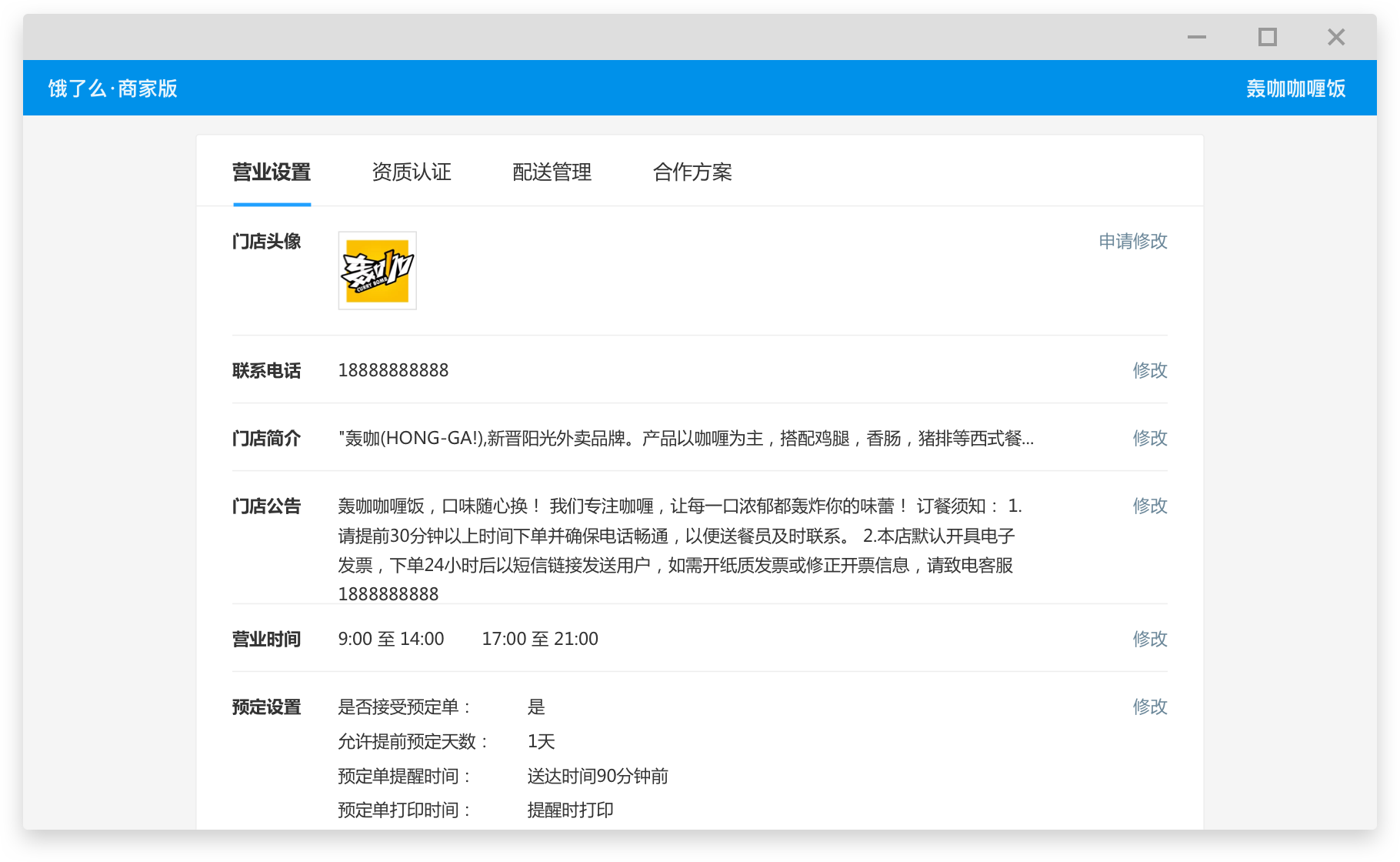Viewport: 1400px width, 862px height.
Task: Click 修改 beside 门店简介
Action: [1149, 438]
